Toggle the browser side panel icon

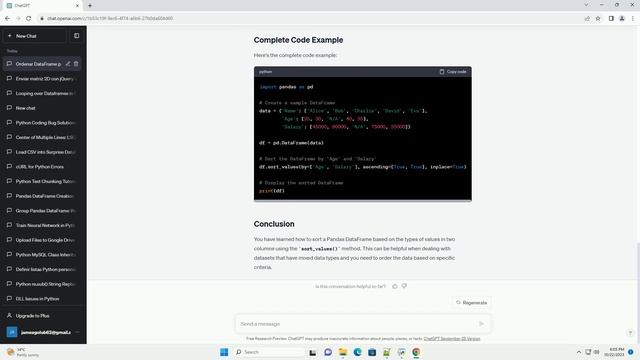[611, 18]
